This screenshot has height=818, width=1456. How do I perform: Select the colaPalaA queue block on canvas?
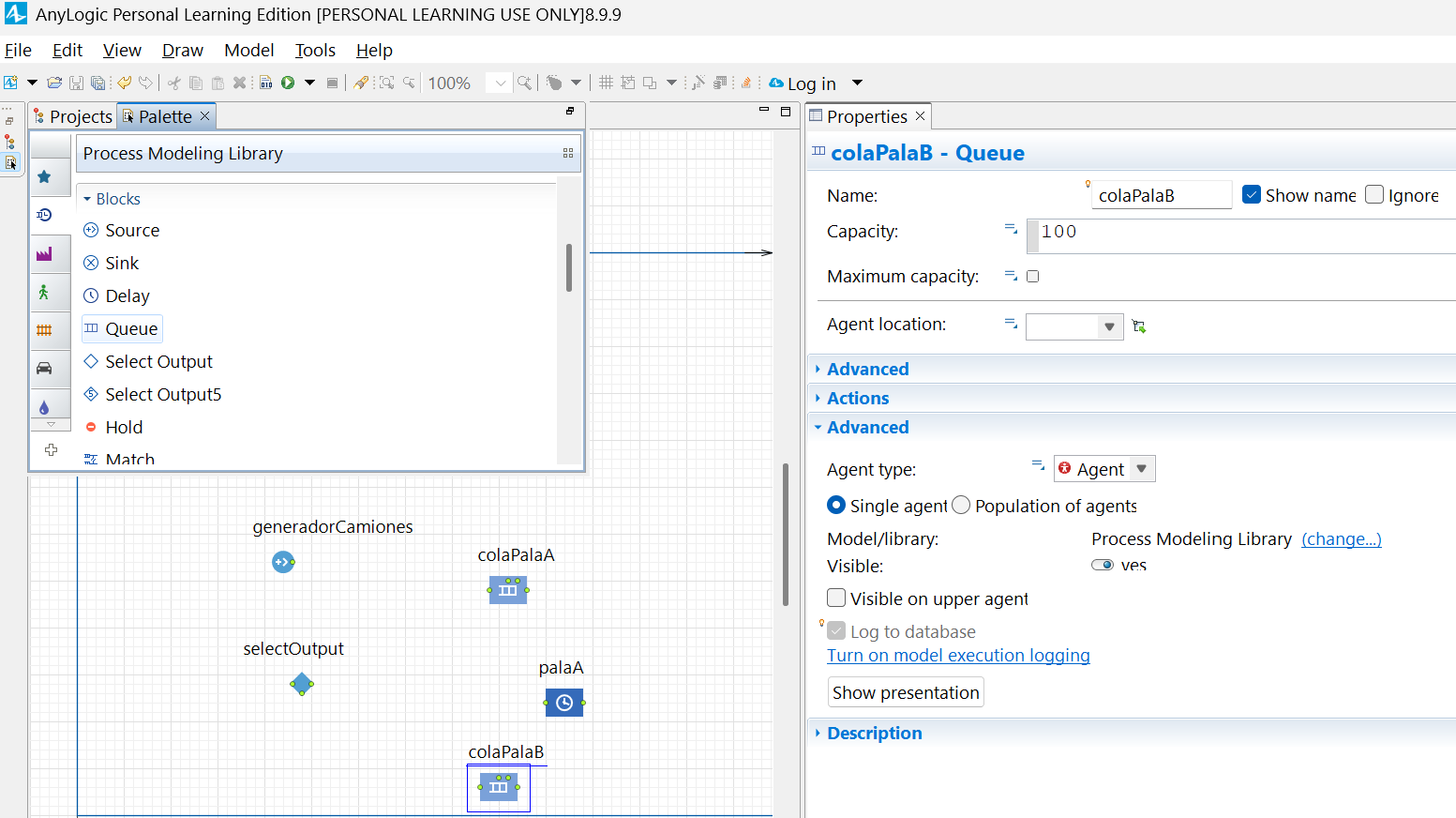click(x=508, y=590)
